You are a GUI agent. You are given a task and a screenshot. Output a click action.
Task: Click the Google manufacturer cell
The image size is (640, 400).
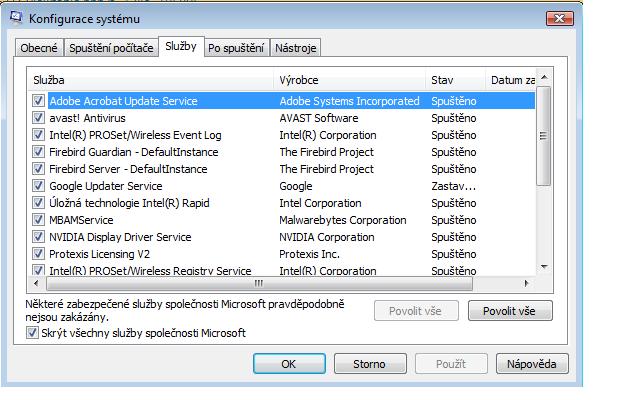tap(296, 186)
